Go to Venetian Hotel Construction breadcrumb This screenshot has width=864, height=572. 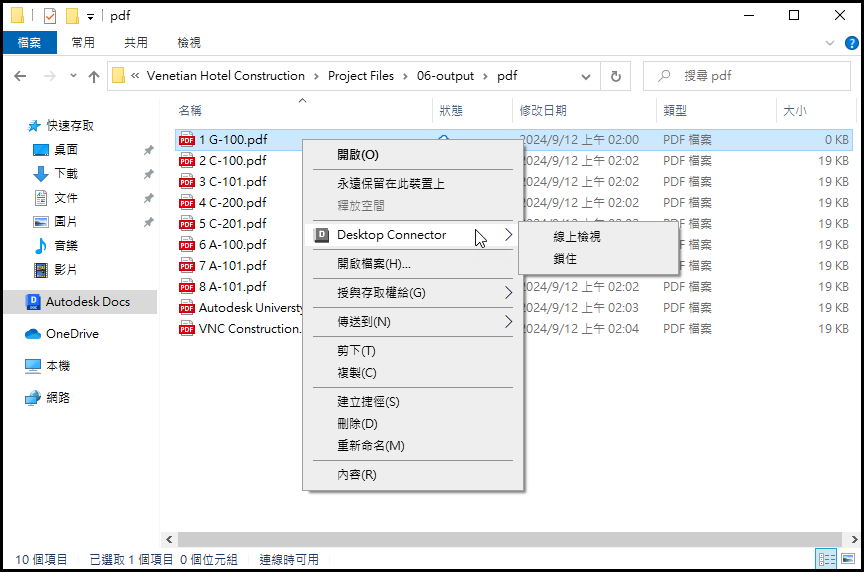(225, 76)
